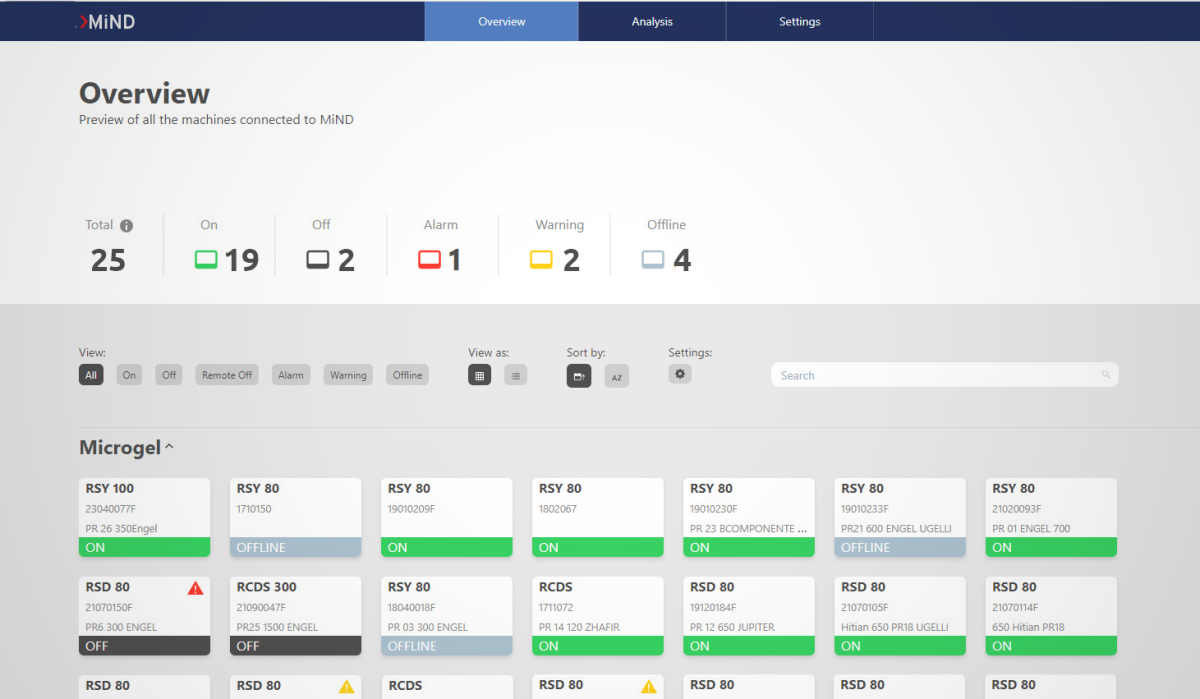Click the green On monitor icon
Screen dimensions: 1200x699
tap(206, 260)
